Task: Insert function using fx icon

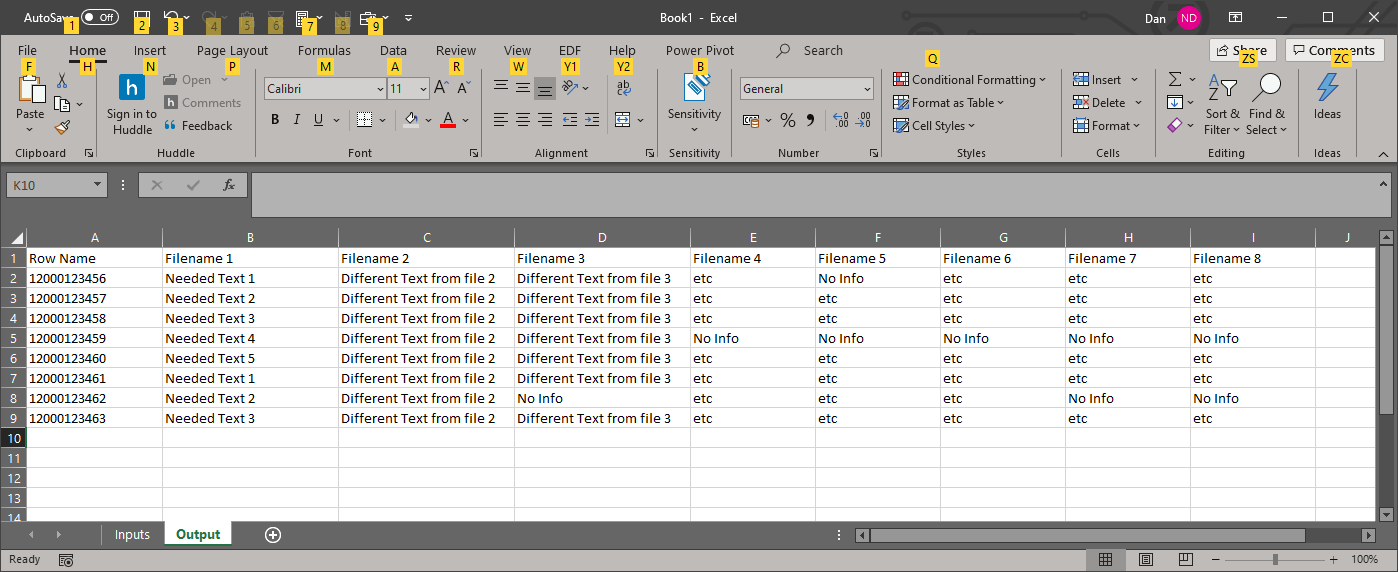Action: (228, 185)
